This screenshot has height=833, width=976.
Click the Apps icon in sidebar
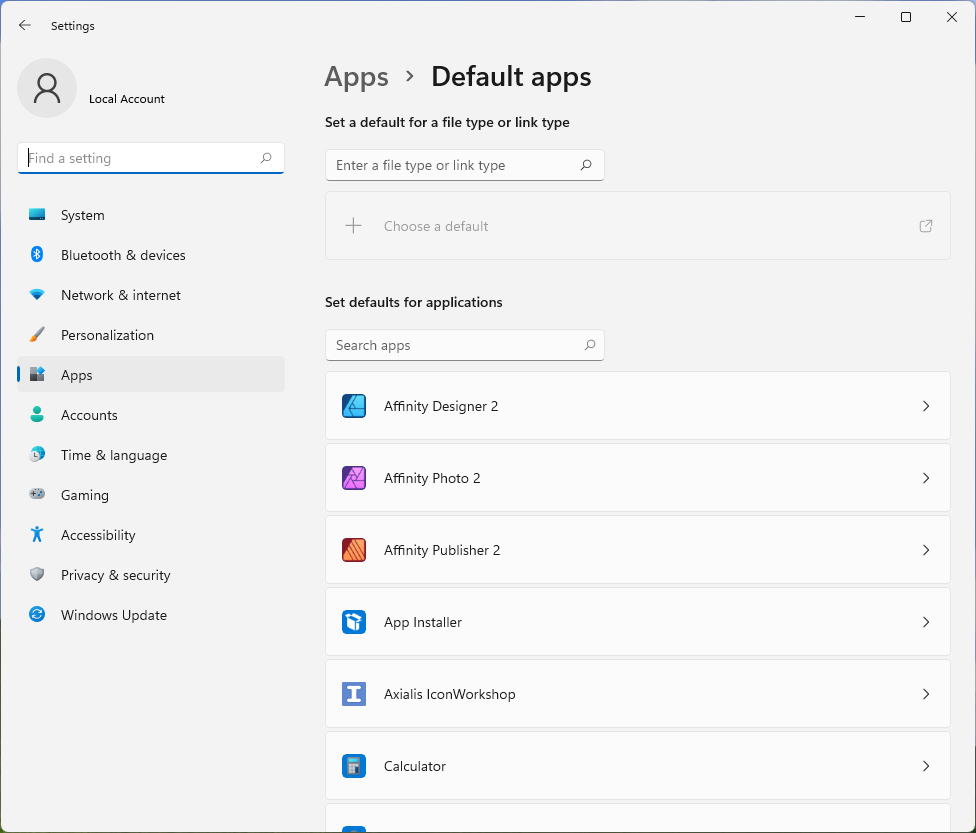click(37, 374)
